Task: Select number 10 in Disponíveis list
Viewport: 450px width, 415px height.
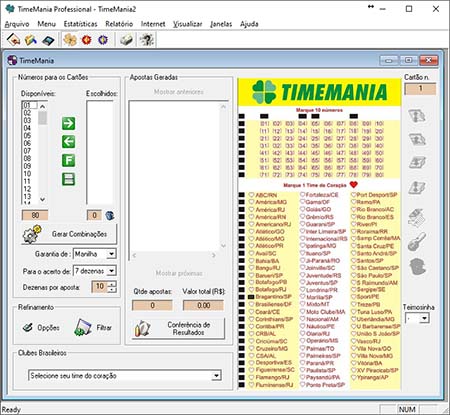Action: pos(27,174)
